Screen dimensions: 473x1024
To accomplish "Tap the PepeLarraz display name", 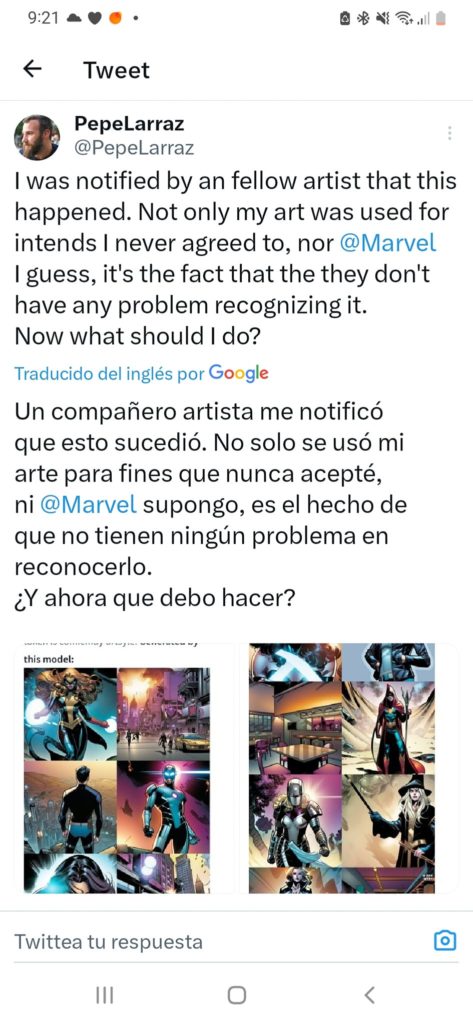I will coord(130,124).
